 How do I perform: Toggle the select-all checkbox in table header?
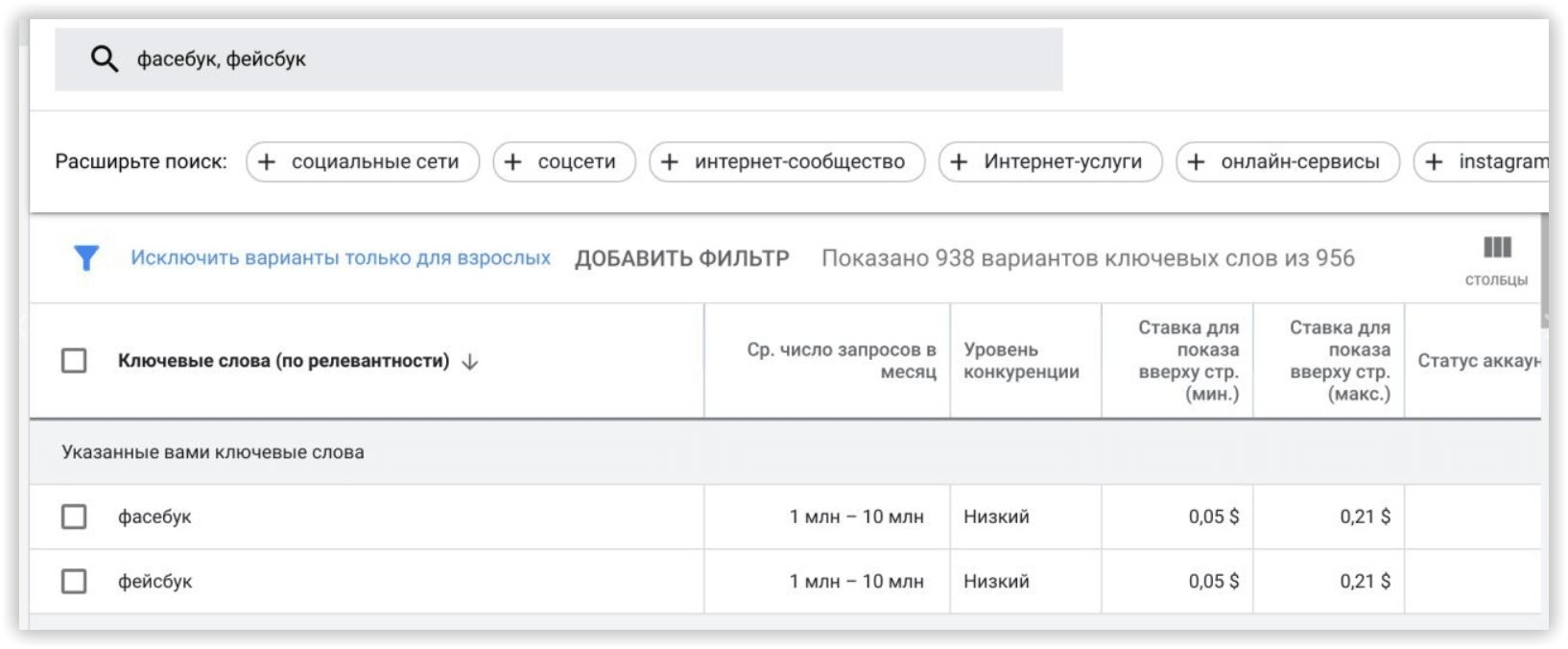coord(74,361)
